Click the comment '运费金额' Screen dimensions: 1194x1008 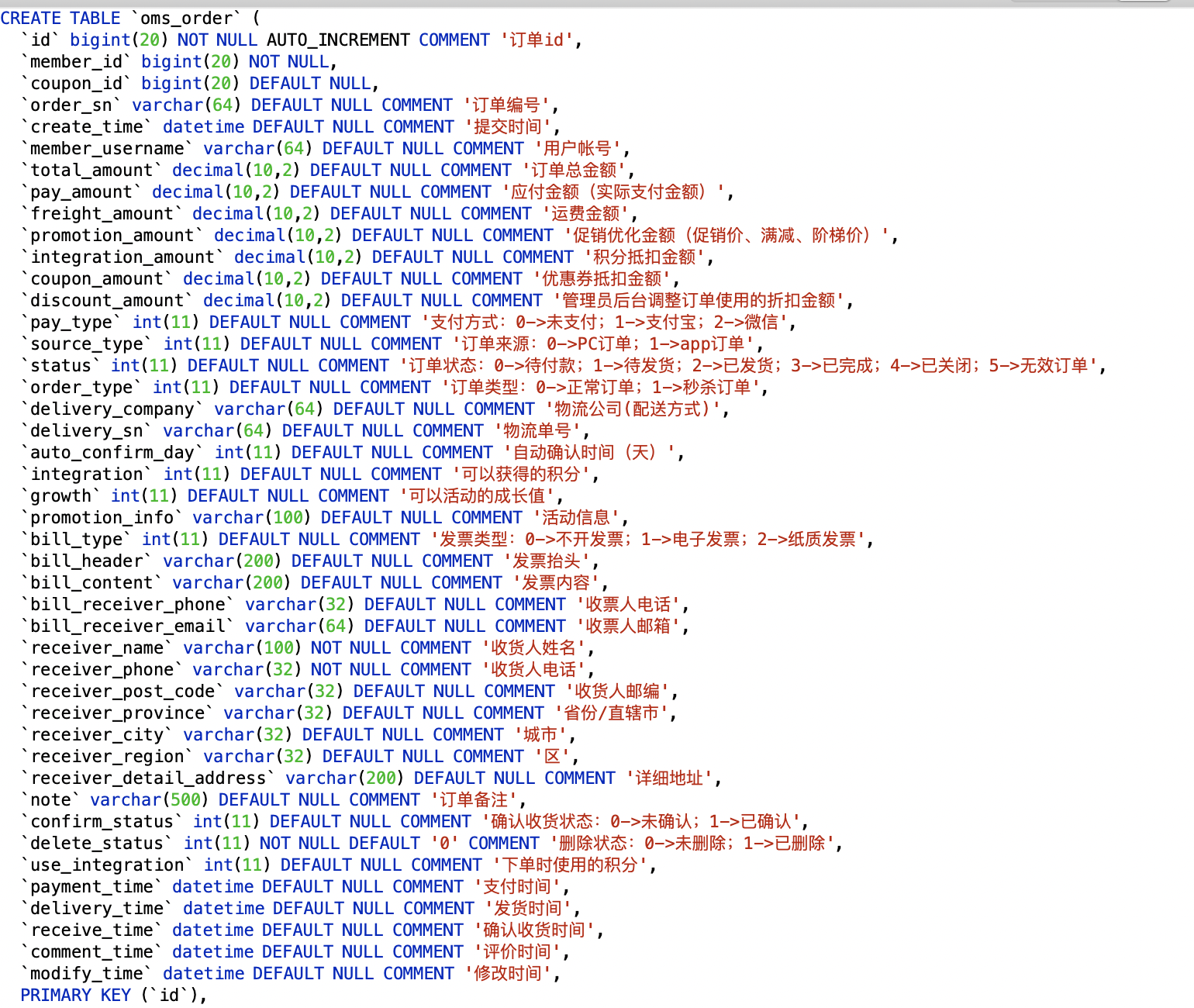coord(586,213)
